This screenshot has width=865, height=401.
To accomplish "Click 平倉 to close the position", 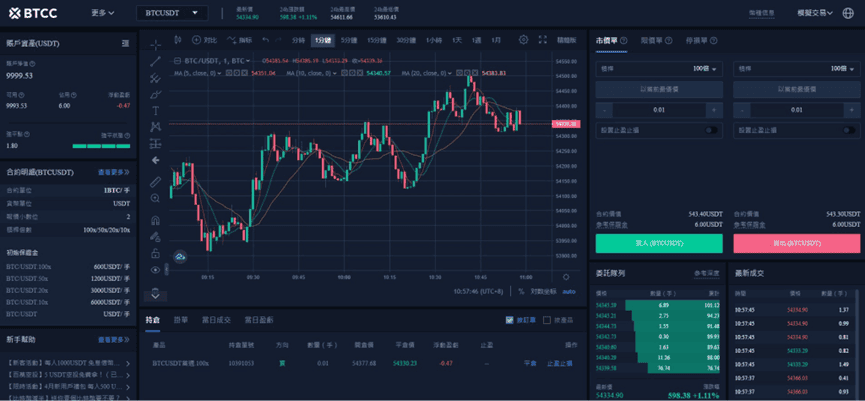I will pos(530,363).
